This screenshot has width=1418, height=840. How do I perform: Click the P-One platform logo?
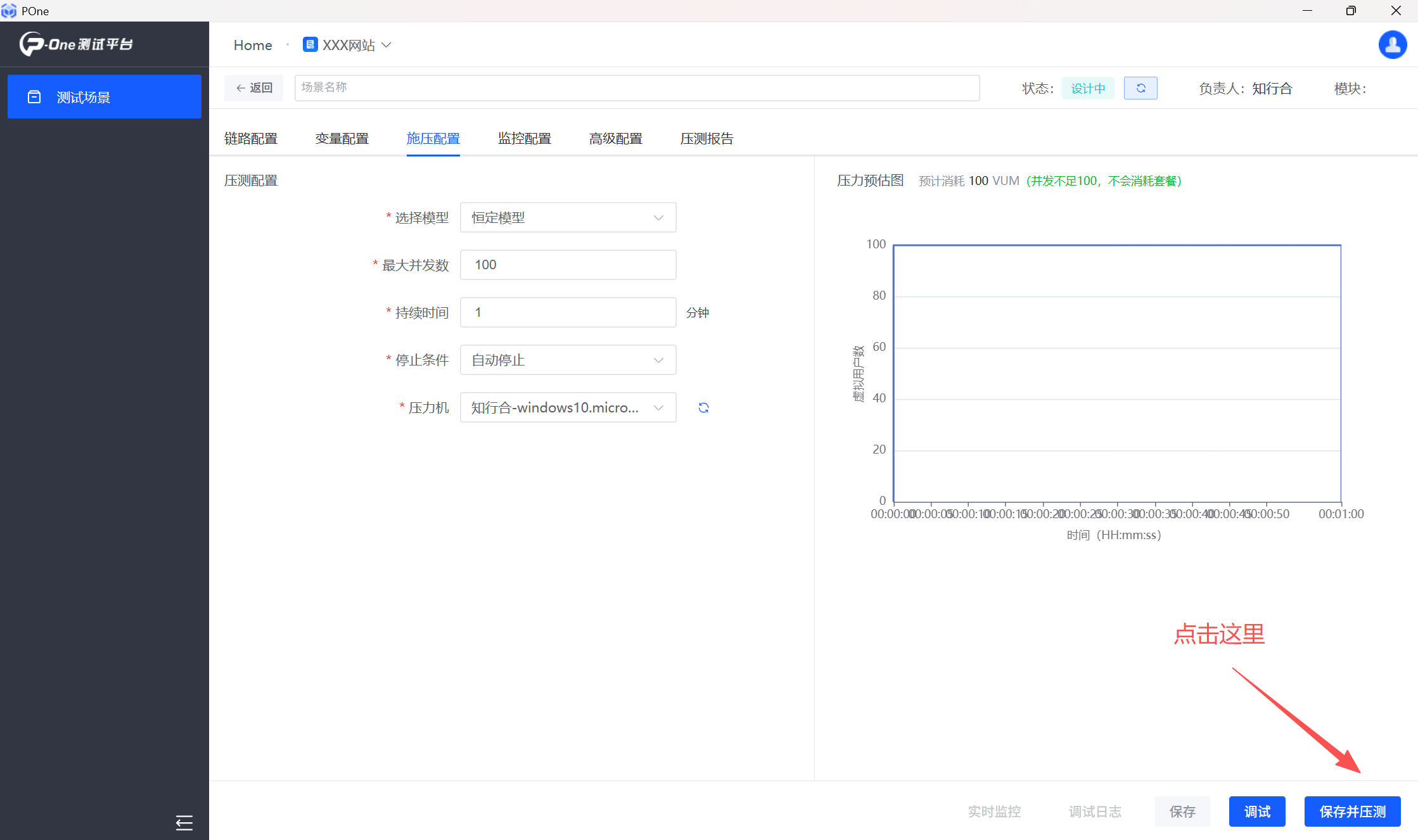click(x=76, y=44)
